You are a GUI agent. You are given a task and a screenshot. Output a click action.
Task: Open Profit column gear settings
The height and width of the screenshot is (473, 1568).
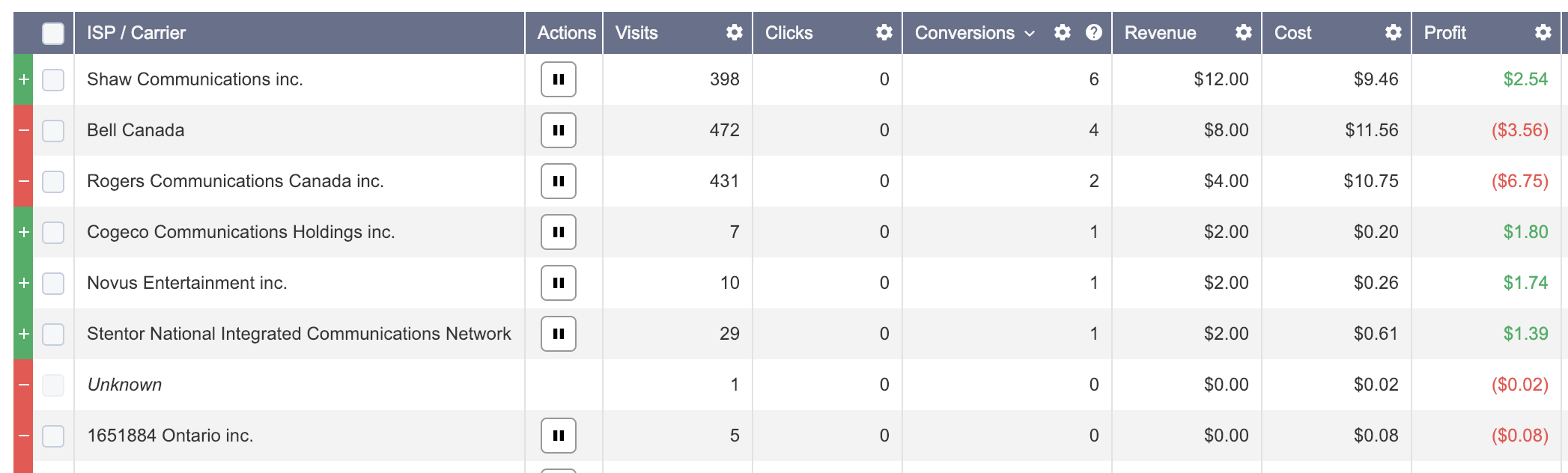(x=1543, y=32)
